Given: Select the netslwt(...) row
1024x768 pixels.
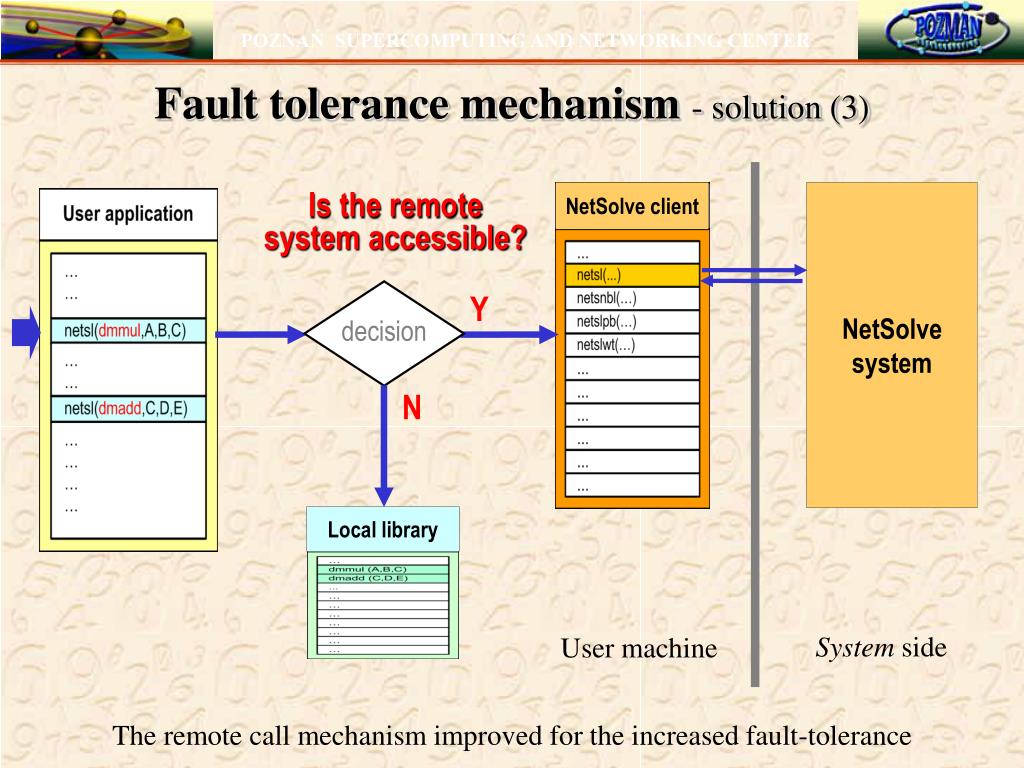Looking at the screenshot, I should tap(633, 345).
